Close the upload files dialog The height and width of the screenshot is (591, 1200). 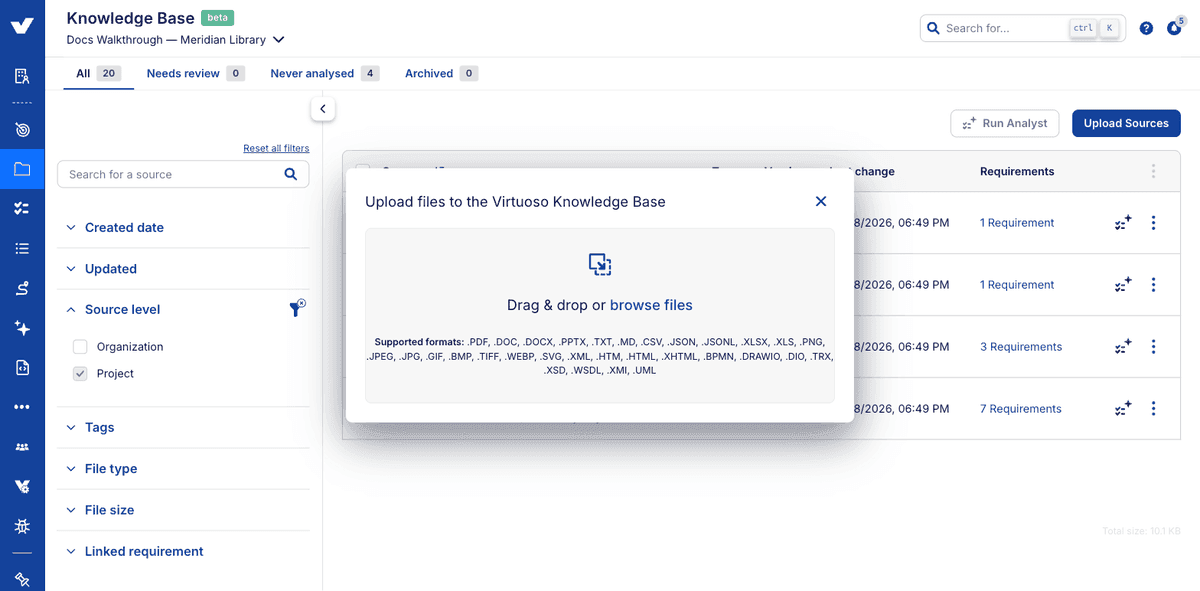coord(821,201)
